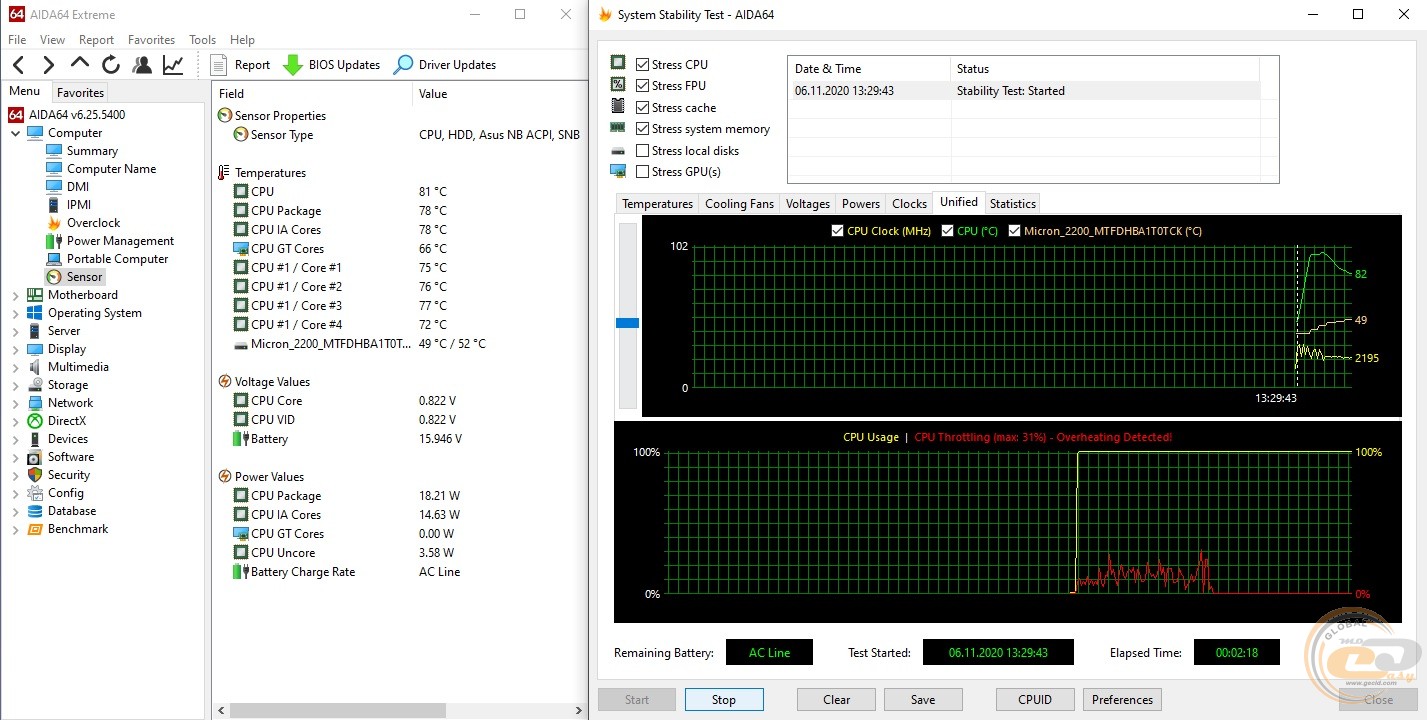Refresh the sensor data with refresh icon
1427x720 pixels.
pos(110,65)
